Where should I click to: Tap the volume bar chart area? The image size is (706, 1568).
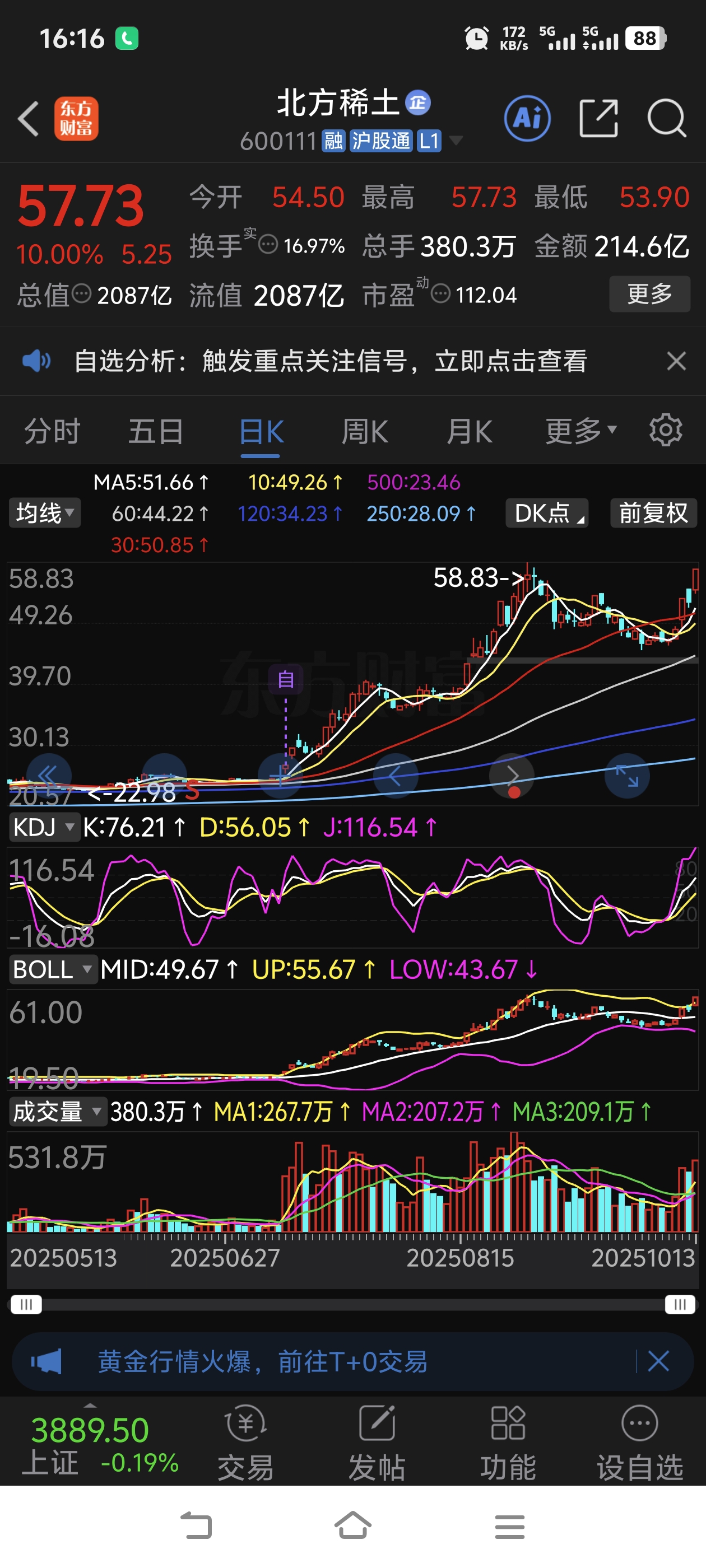click(352, 1182)
